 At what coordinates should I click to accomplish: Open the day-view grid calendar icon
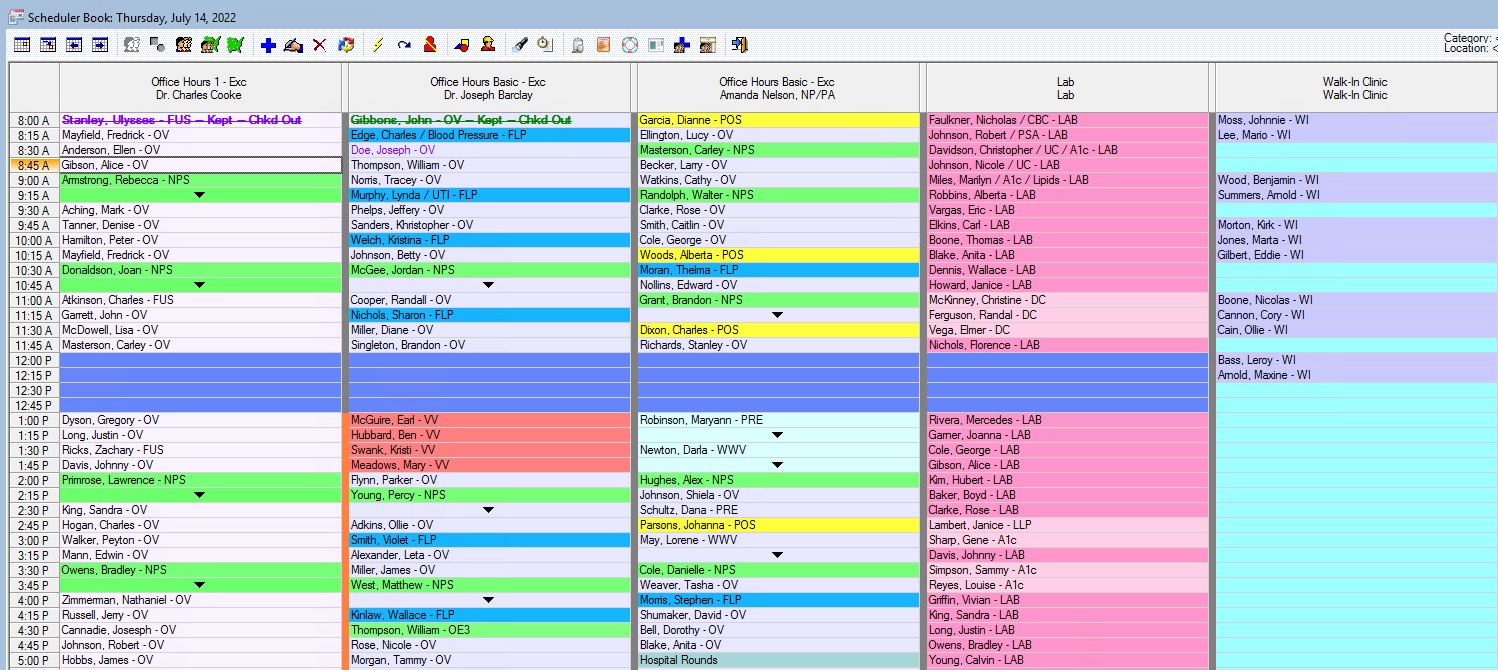[x=20, y=44]
